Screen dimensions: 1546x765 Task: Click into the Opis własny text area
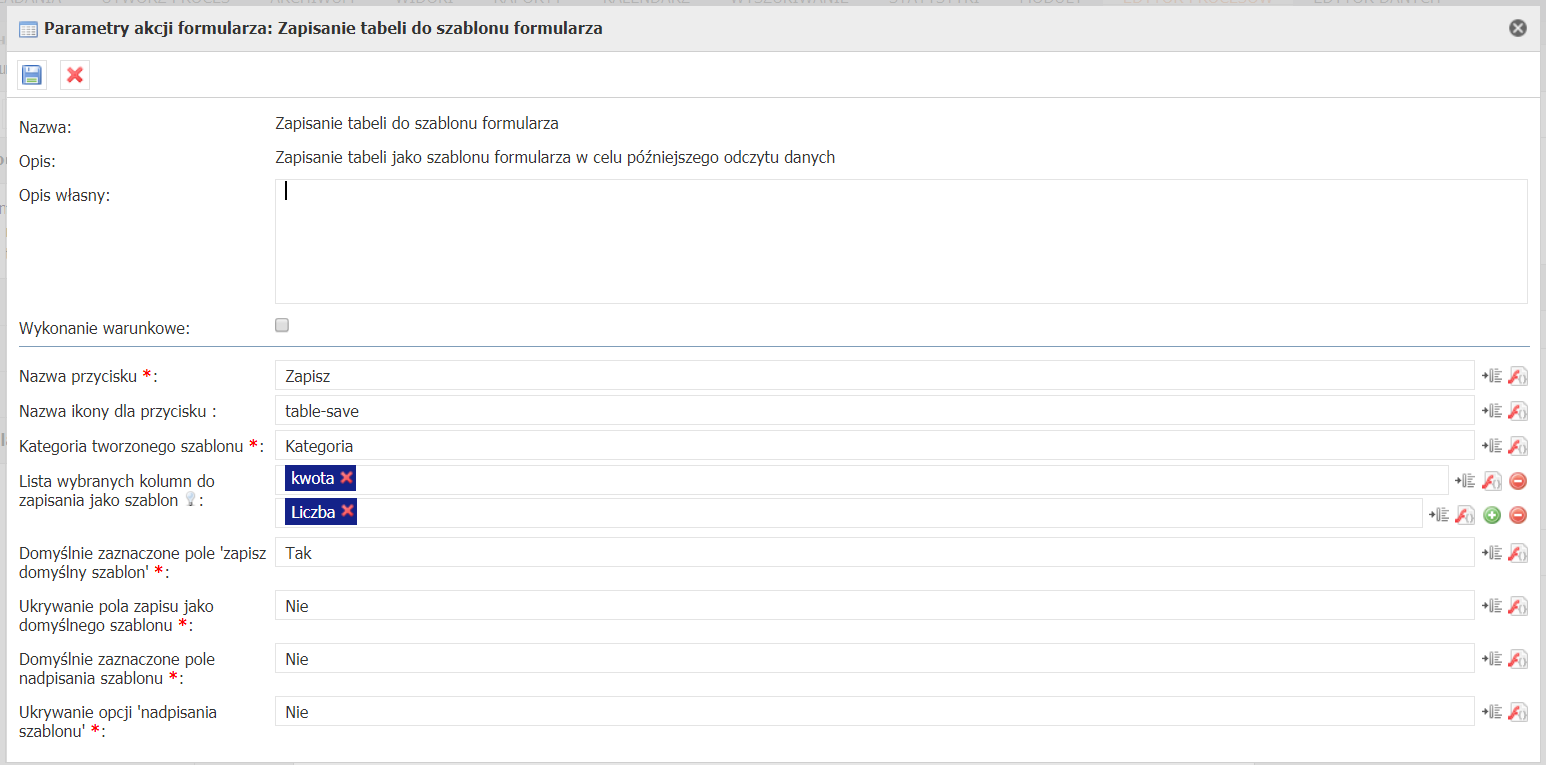[901, 241]
